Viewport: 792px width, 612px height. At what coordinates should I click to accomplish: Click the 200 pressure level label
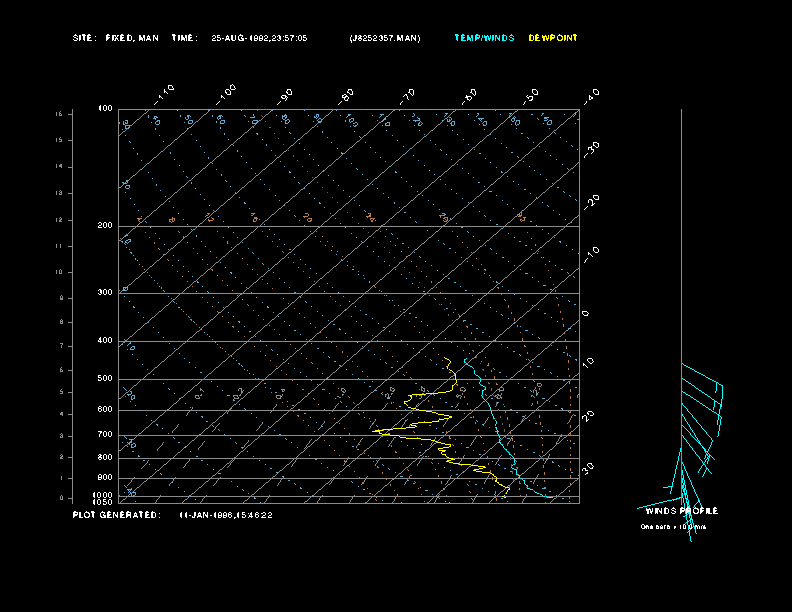(x=105, y=226)
